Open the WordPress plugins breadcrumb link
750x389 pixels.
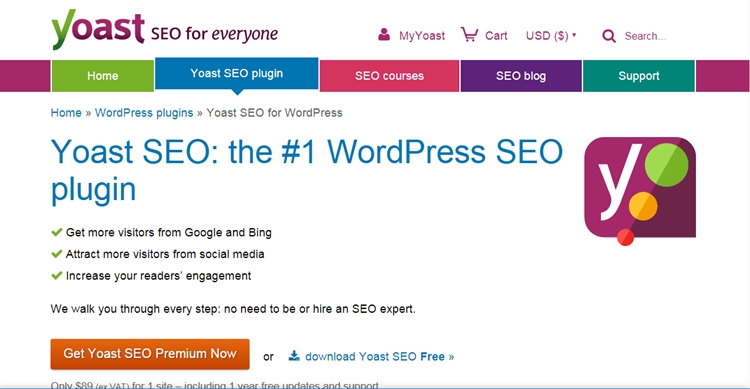(x=144, y=113)
